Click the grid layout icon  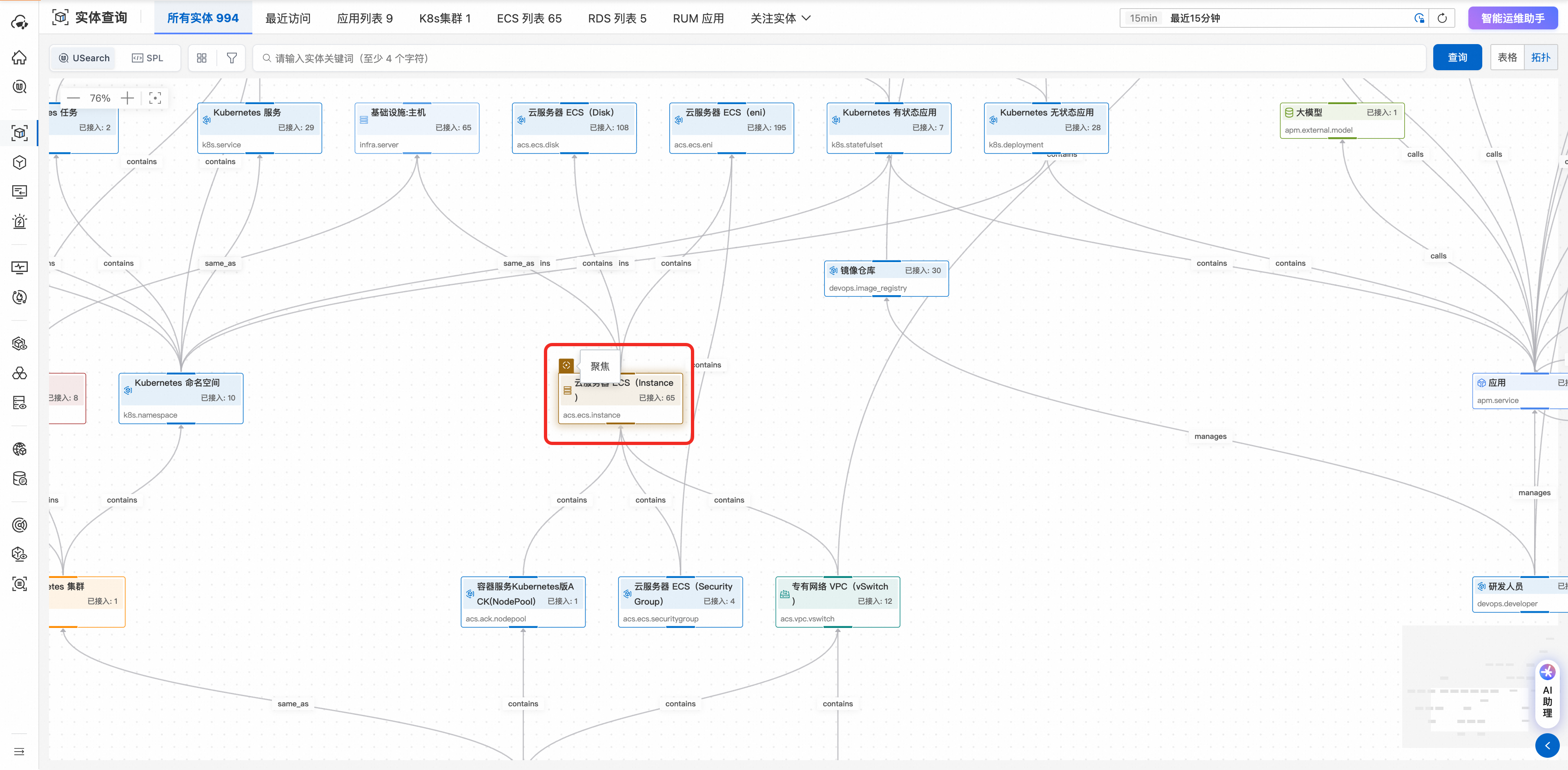pos(201,58)
